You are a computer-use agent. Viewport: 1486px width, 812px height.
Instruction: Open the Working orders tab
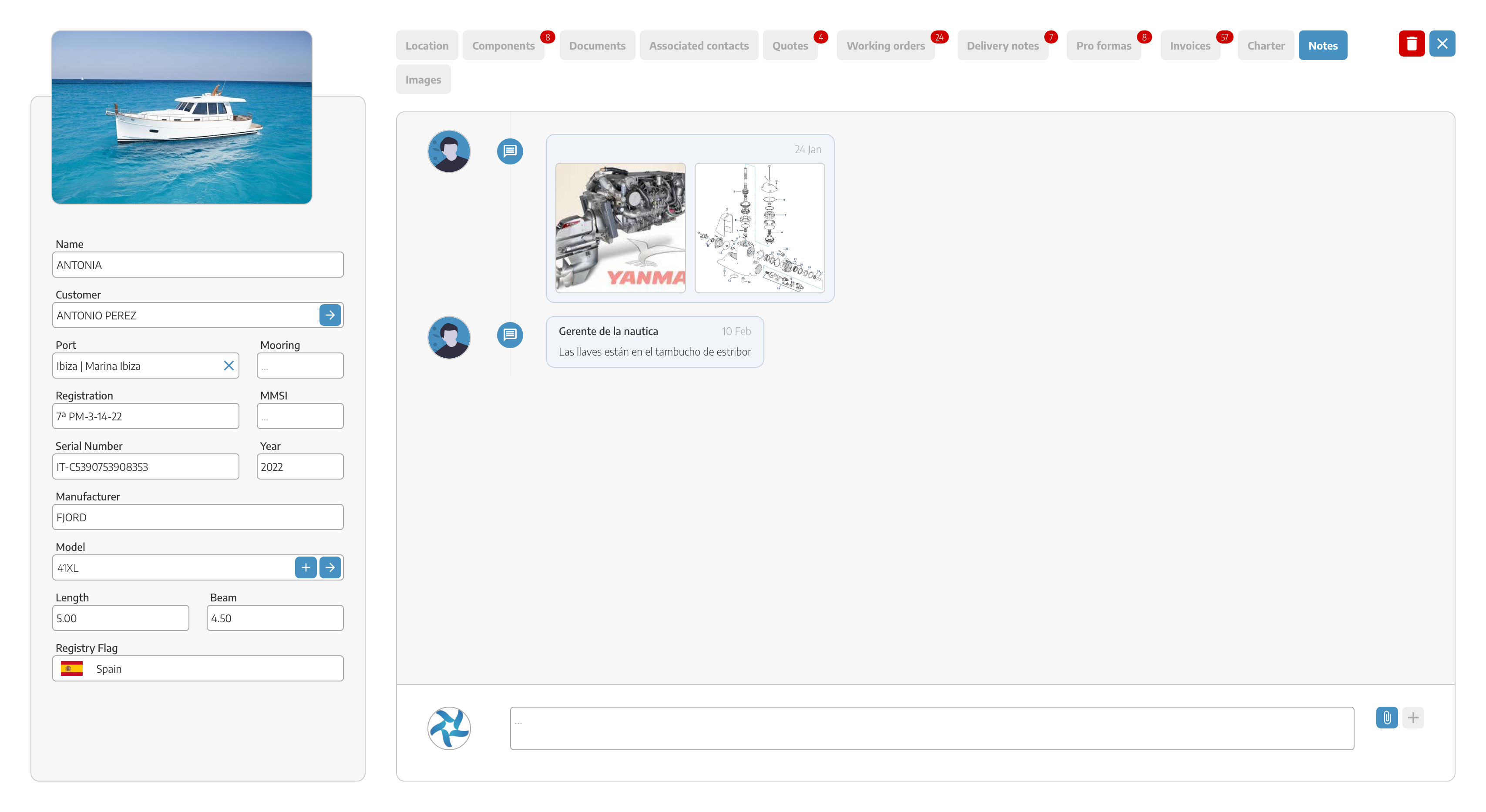point(885,45)
